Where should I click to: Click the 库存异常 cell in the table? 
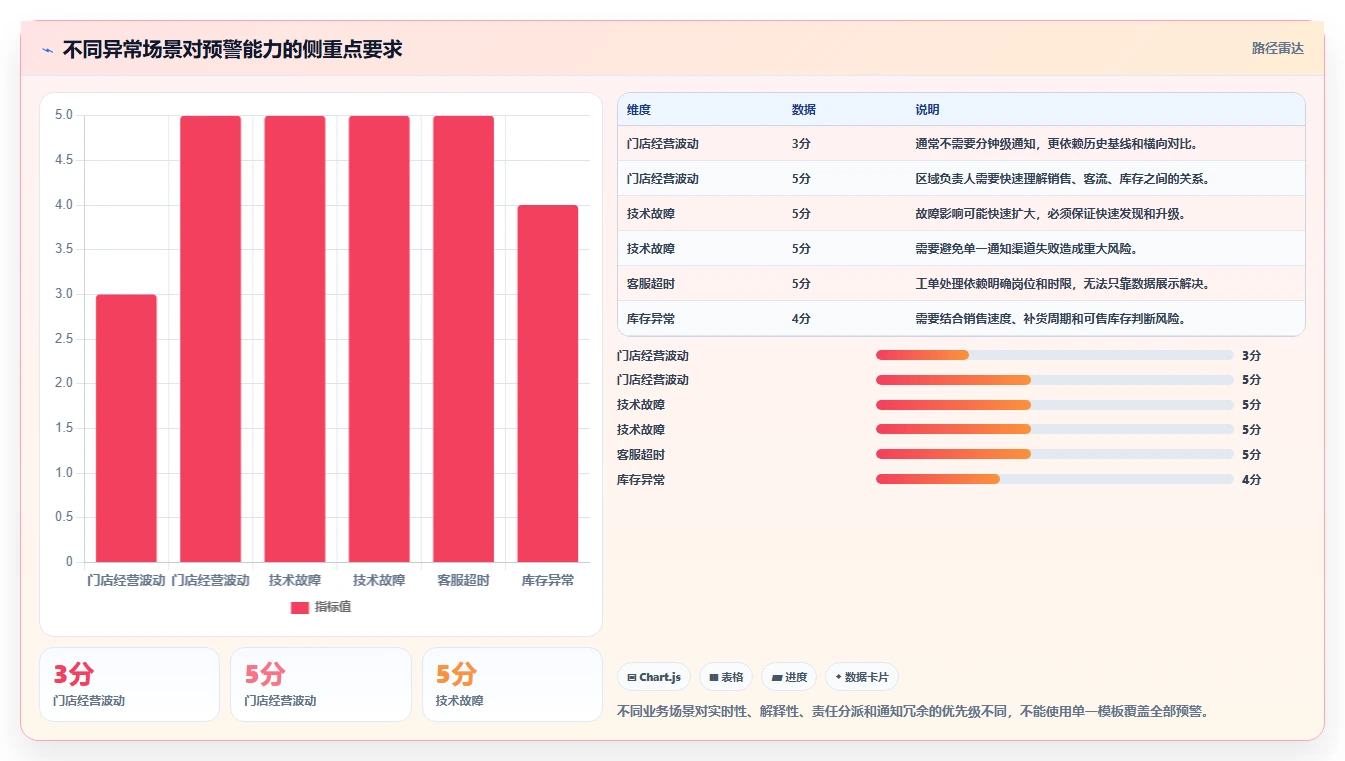pos(651,319)
